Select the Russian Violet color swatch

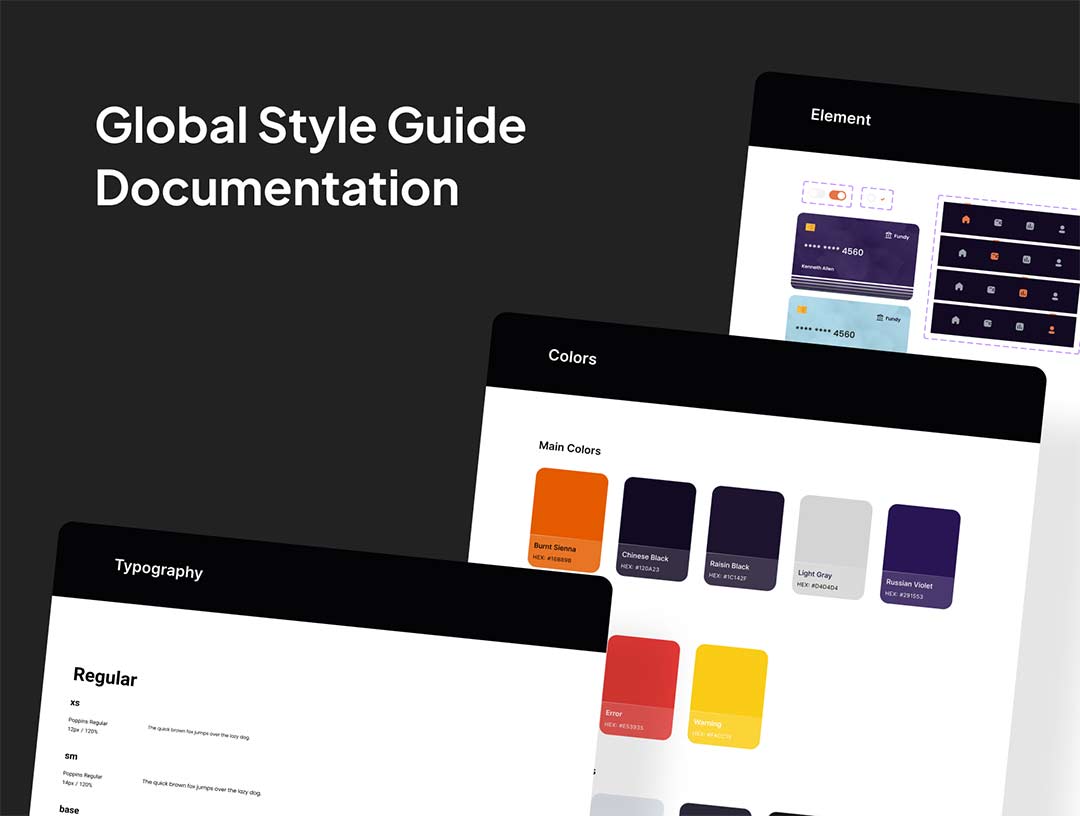(922, 557)
